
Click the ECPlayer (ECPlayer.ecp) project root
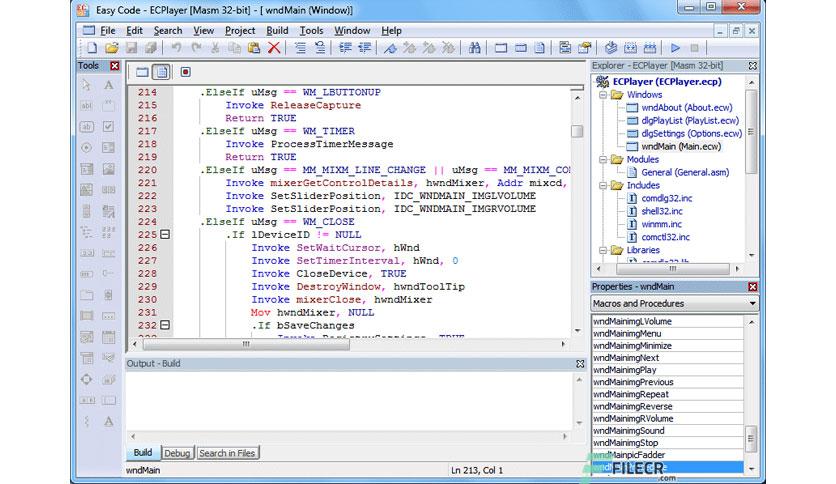click(x=667, y=82)
